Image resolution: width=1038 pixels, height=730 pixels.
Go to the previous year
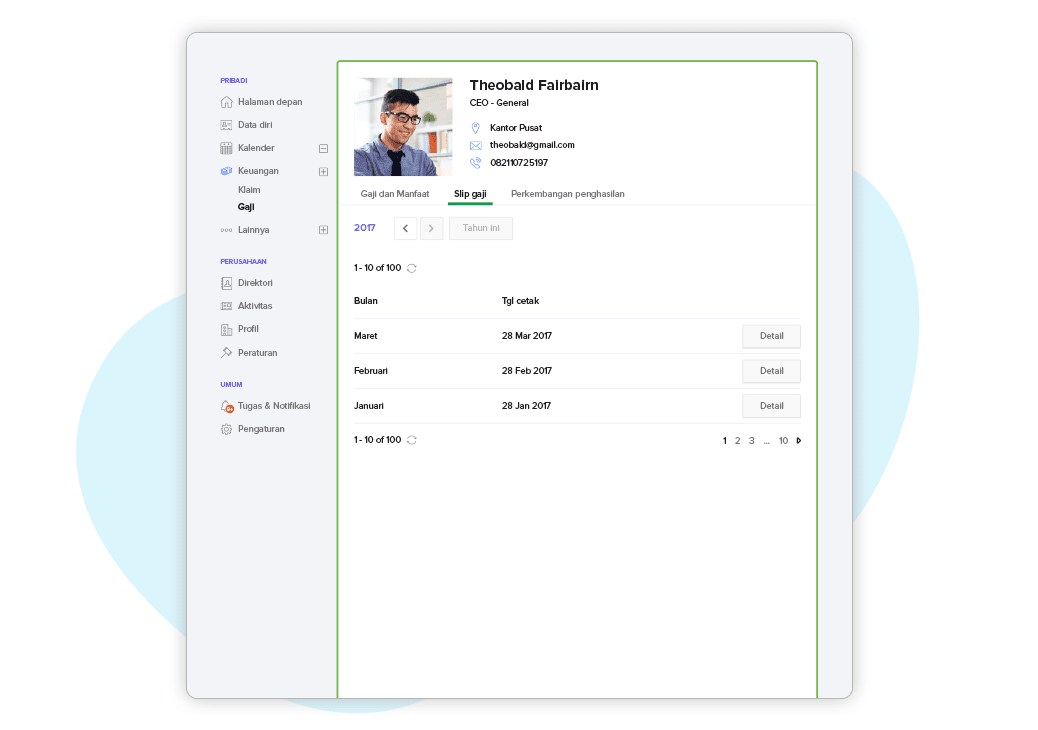coord(405,228)
